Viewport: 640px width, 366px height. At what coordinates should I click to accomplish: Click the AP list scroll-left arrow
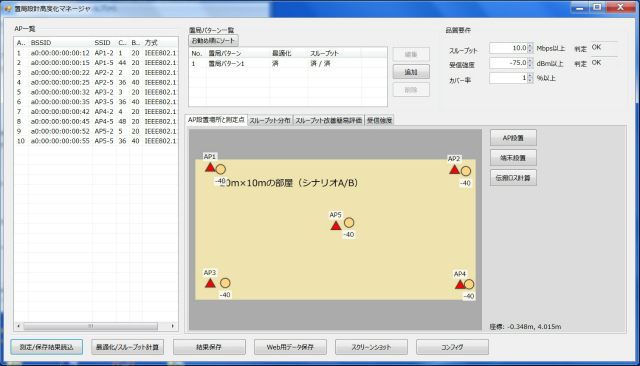(18, 326)
